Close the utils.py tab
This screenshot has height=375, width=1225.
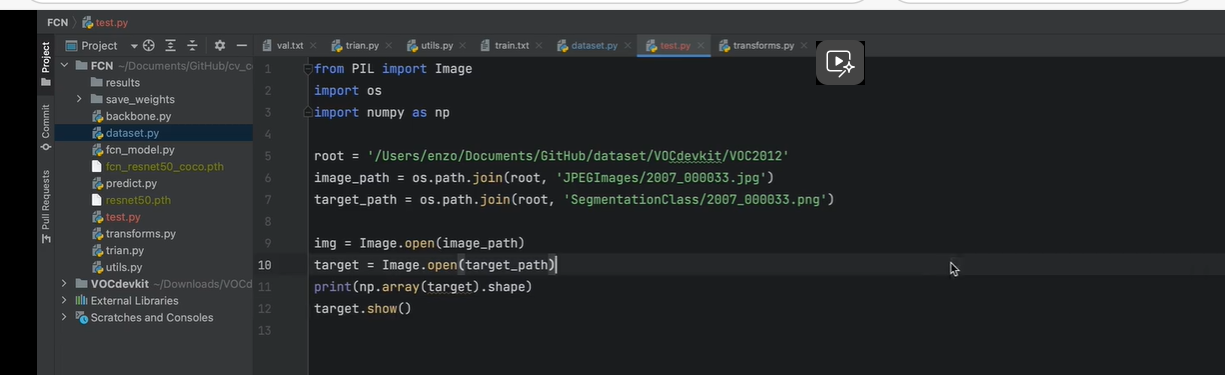[462, 46]
